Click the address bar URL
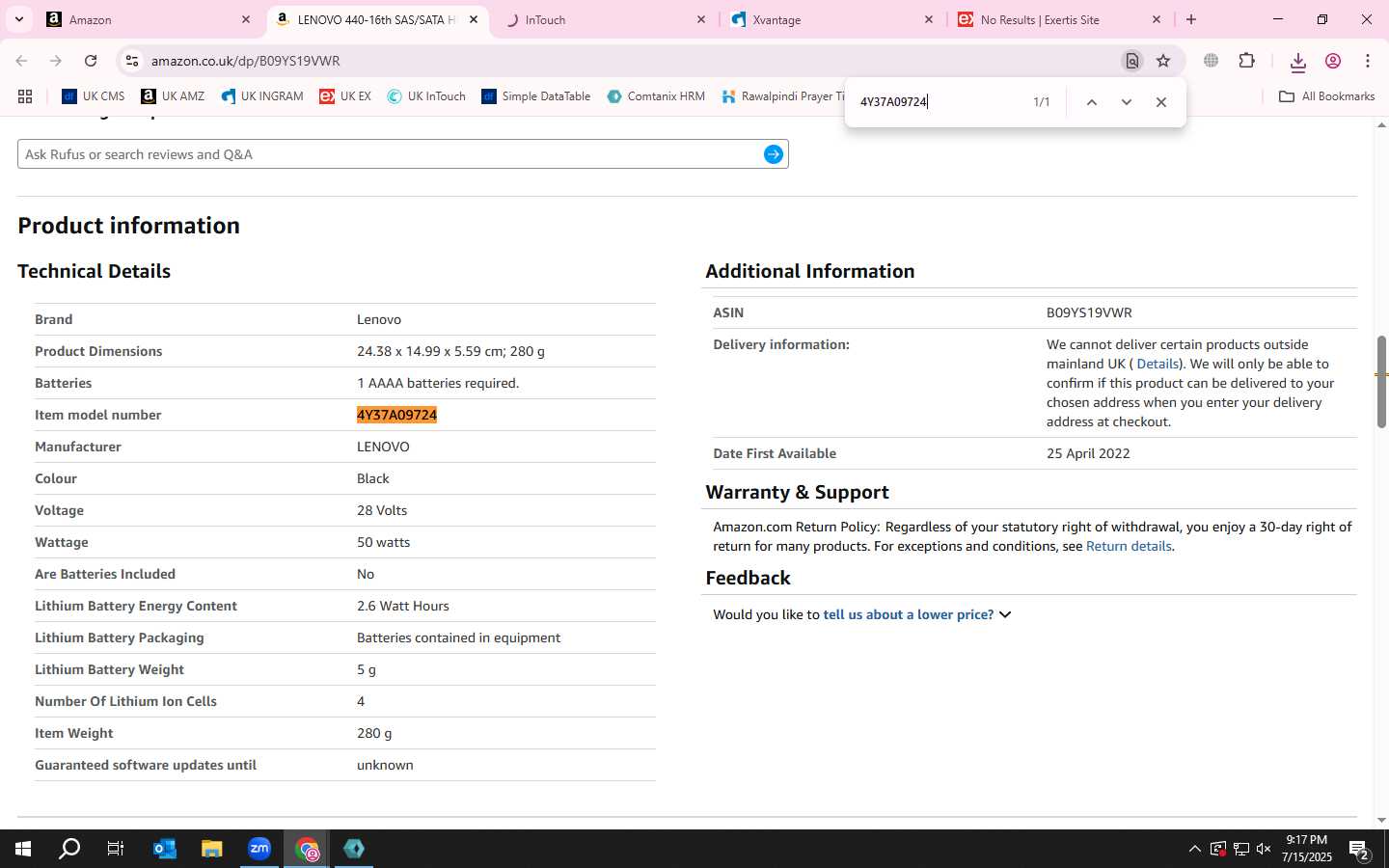1389x868 pixels. (x=245, y=61)
